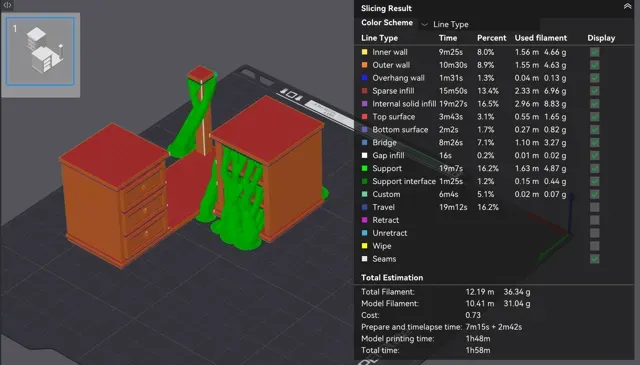Toggle Bottom surface display checkbox
This screenshot has height=365, width=640.
[x=595, y=130]
